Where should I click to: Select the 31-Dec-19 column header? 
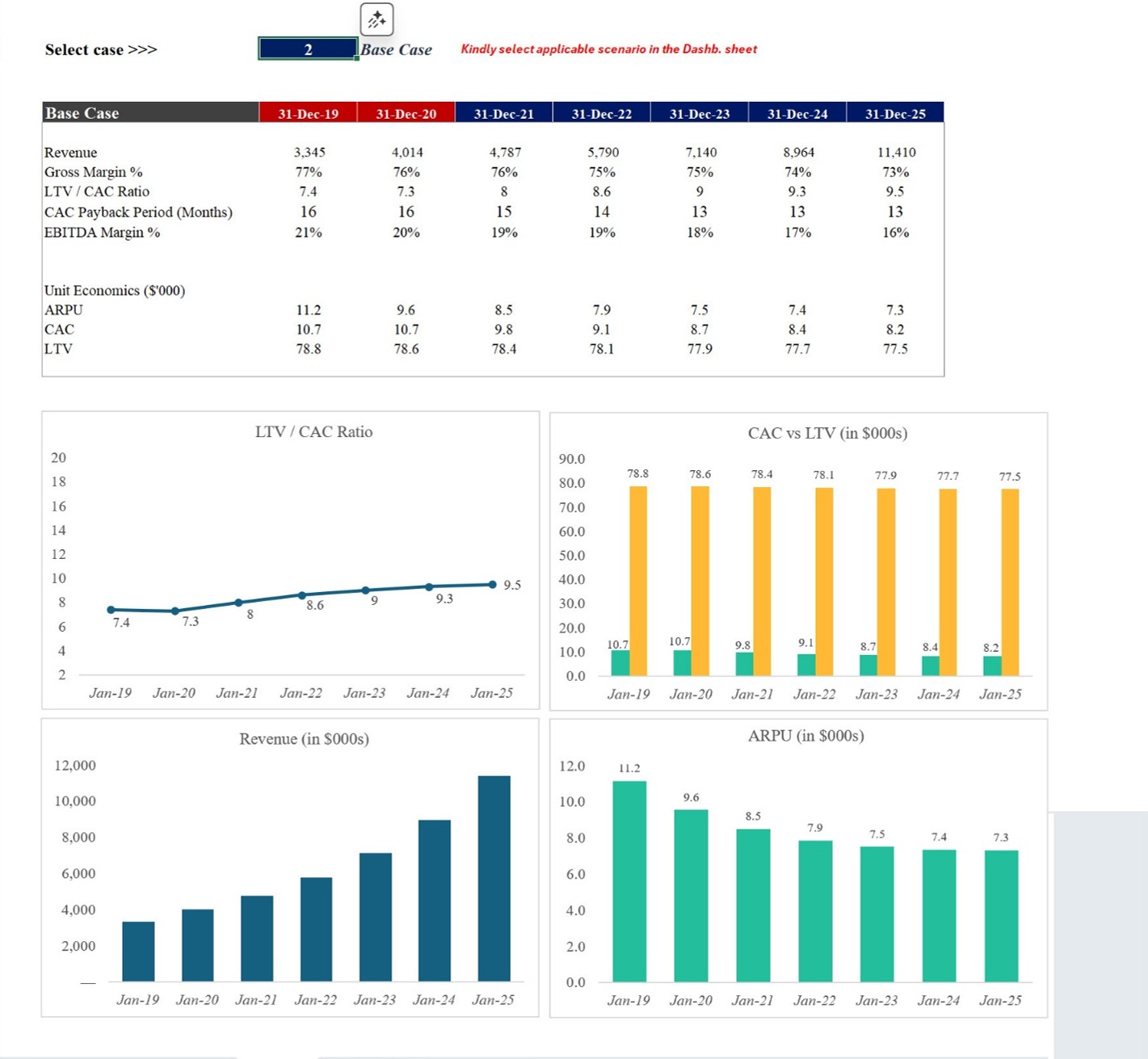pos(308,114)
